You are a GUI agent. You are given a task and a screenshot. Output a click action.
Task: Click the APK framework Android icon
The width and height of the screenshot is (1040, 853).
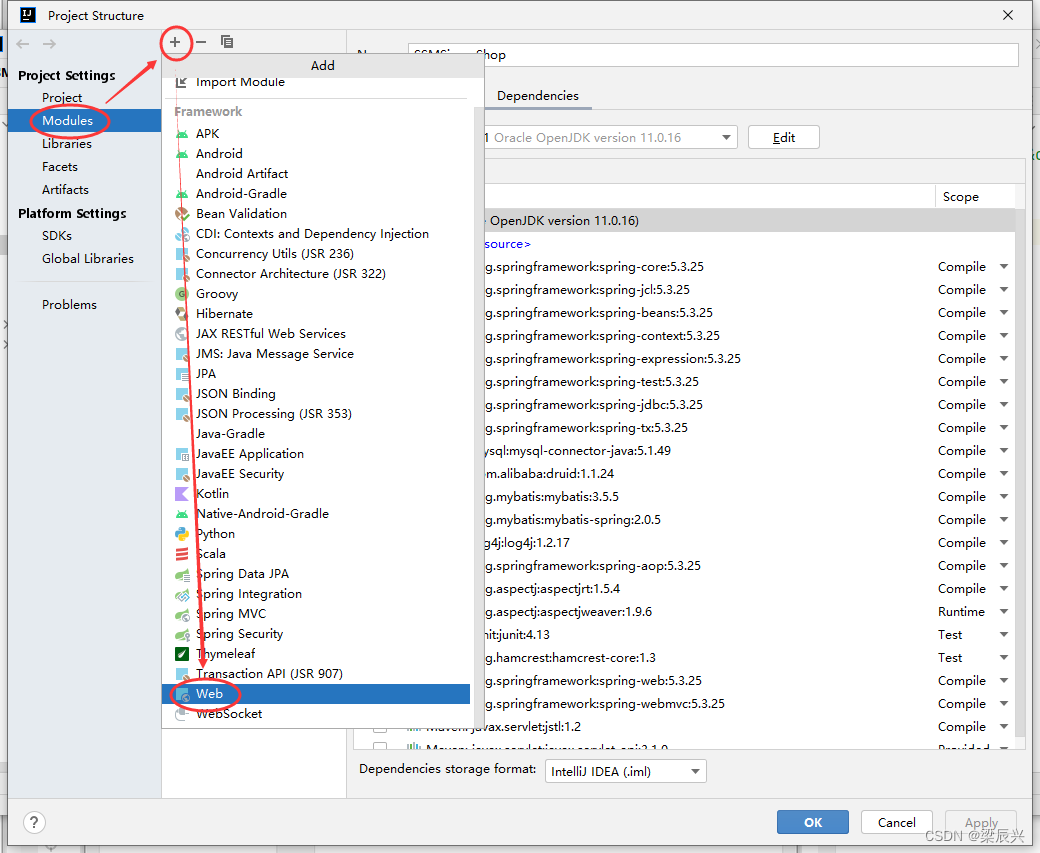[x=182, y=134]
